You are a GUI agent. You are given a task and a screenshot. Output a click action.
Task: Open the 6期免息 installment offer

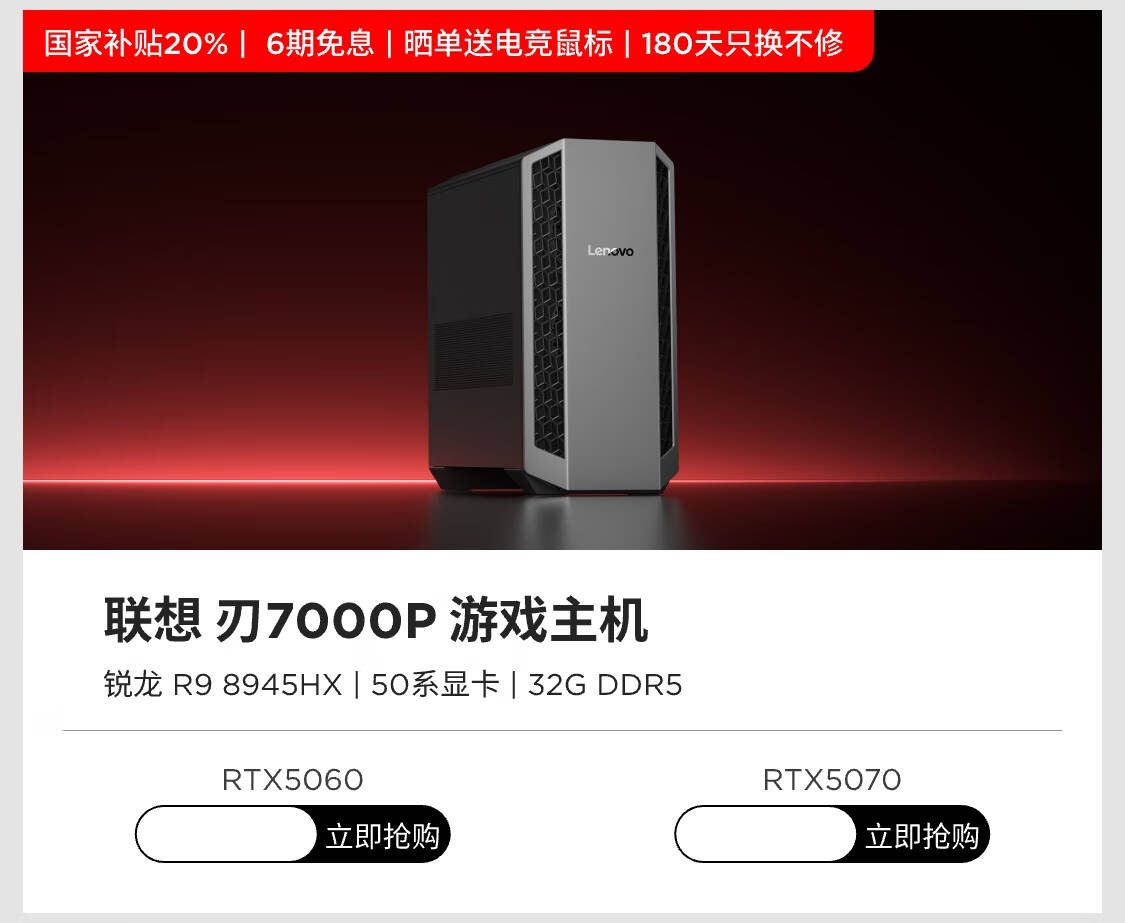320,43
